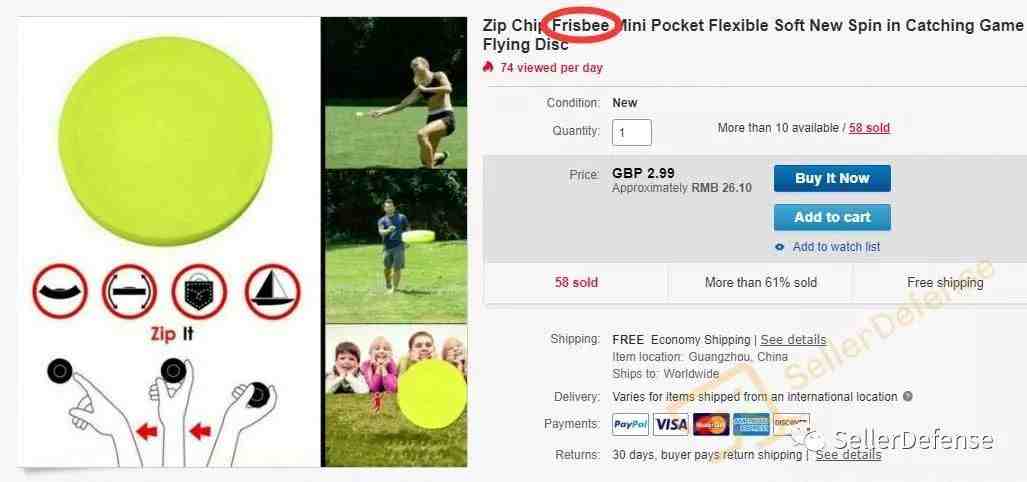Click the Buy It Now button
Screen dimensions: 1027x482
pyautogui.click(x=832, y=178)
